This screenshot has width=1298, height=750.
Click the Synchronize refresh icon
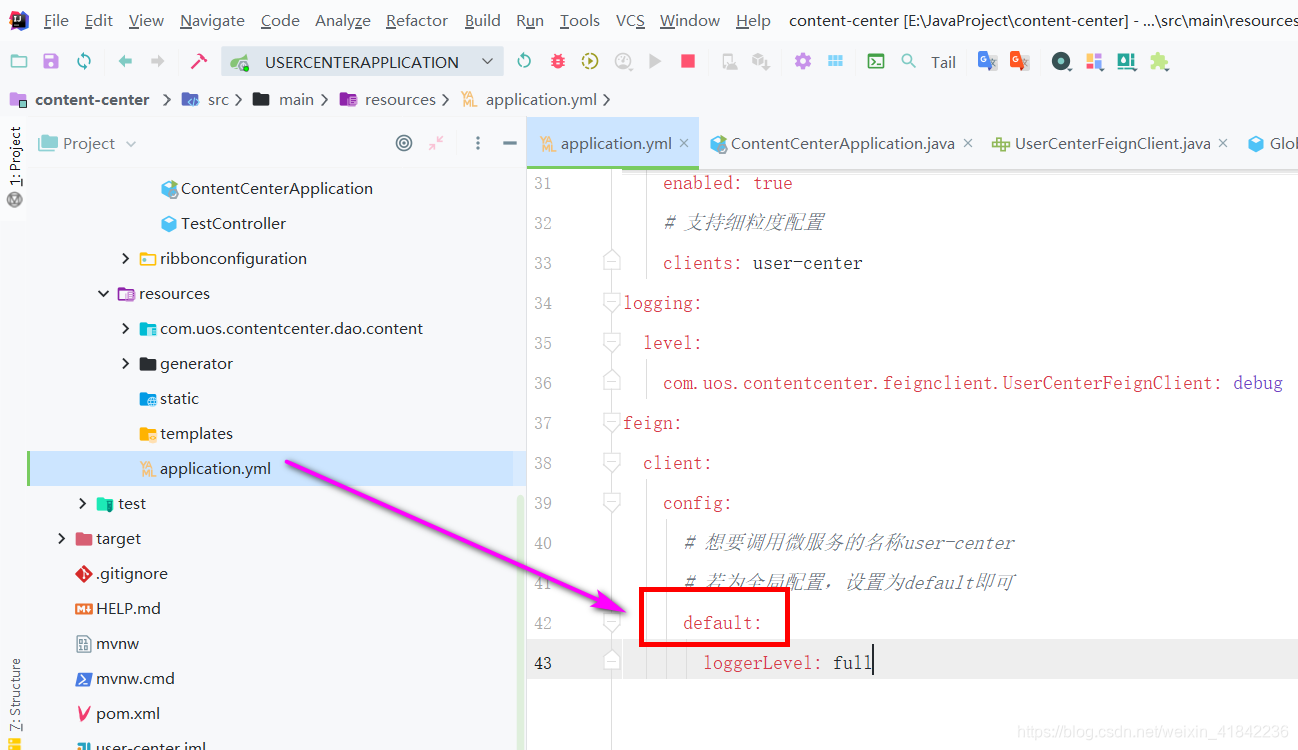point(84,61)
